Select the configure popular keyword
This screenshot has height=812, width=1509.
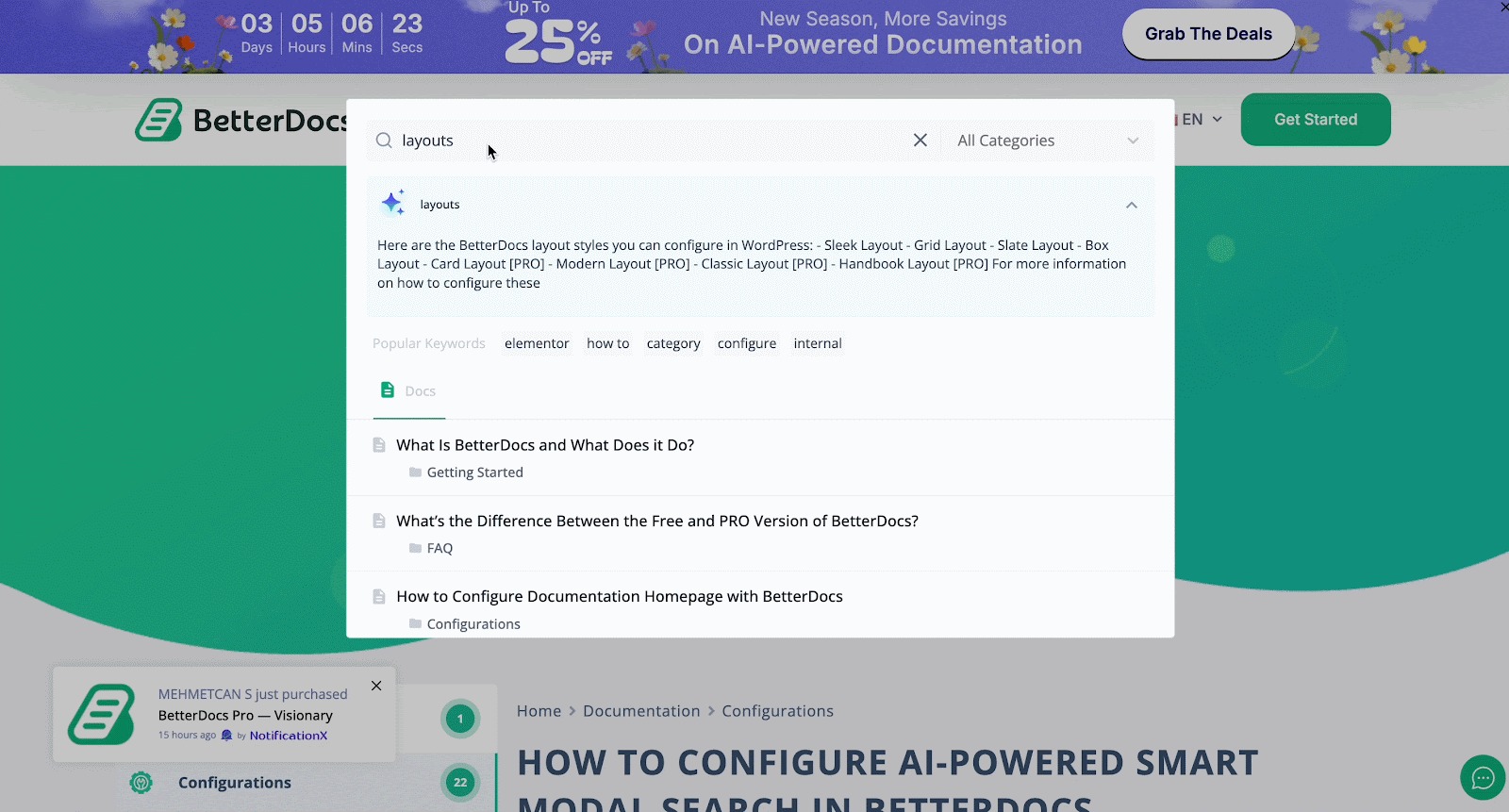(747, 343)
